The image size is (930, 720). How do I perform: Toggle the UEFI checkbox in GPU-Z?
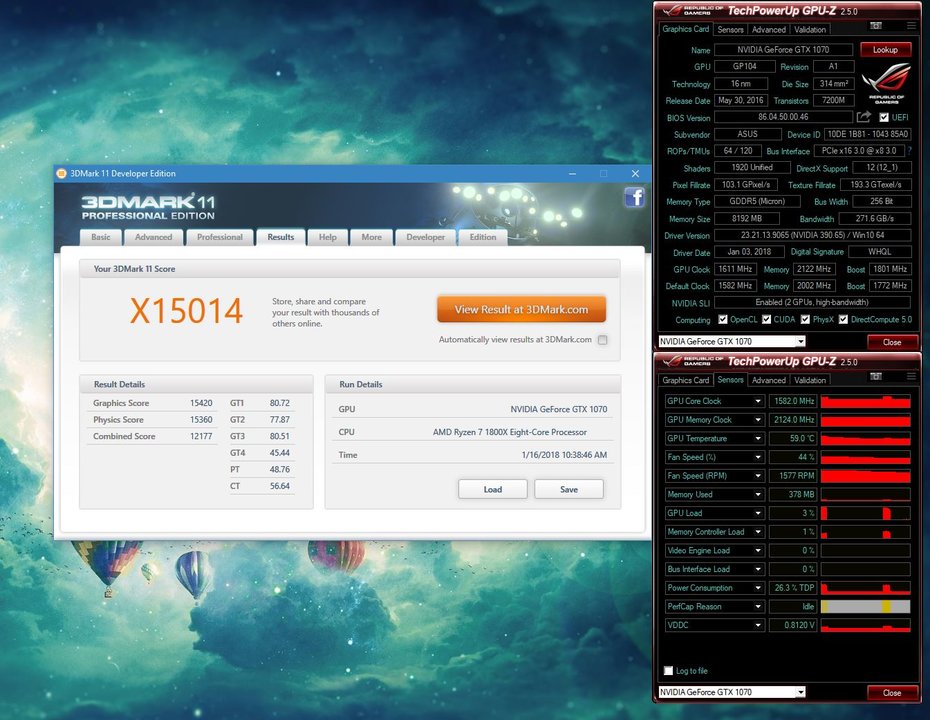coord(884,117)
